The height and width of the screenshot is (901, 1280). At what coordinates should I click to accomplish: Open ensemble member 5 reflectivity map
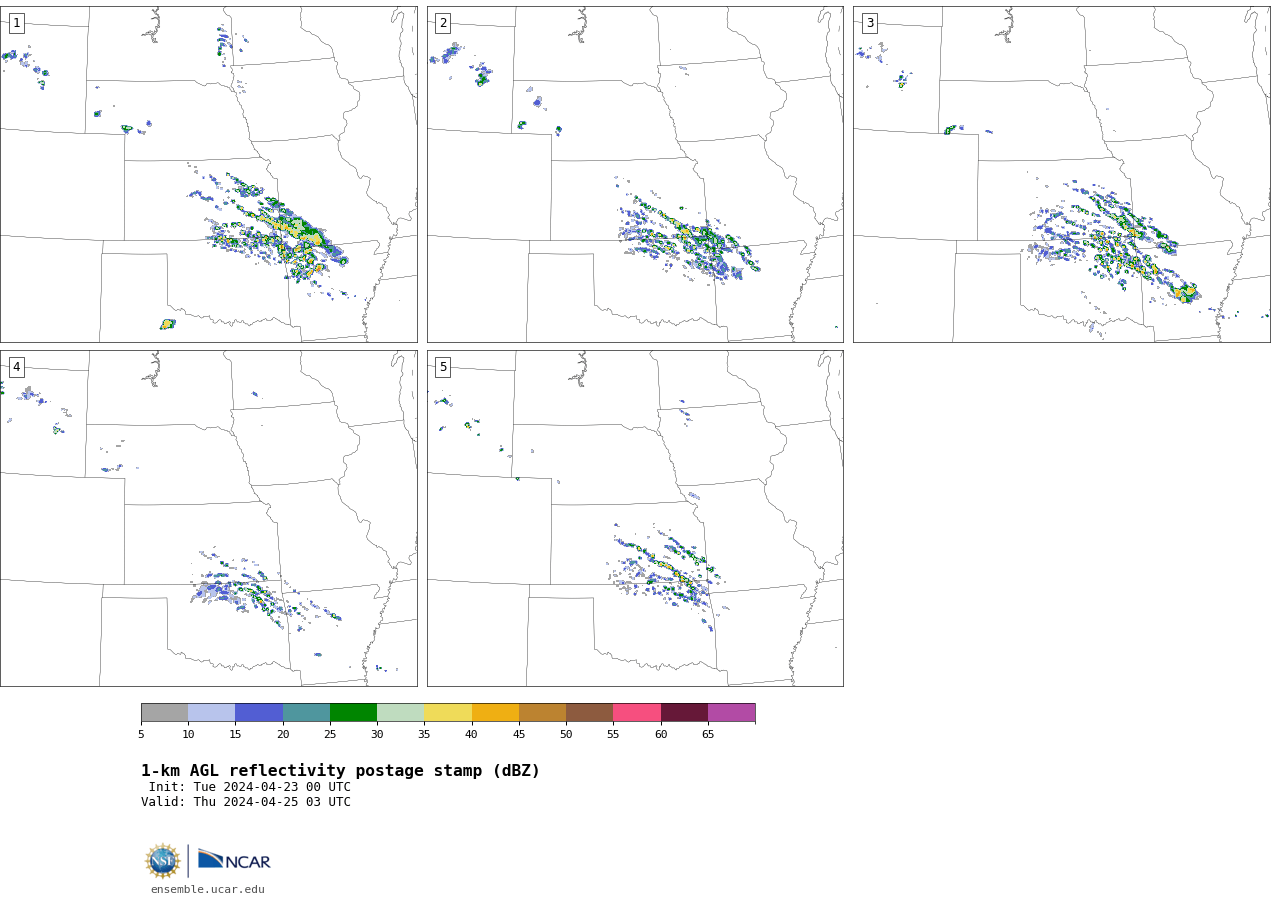pos(635,518)
